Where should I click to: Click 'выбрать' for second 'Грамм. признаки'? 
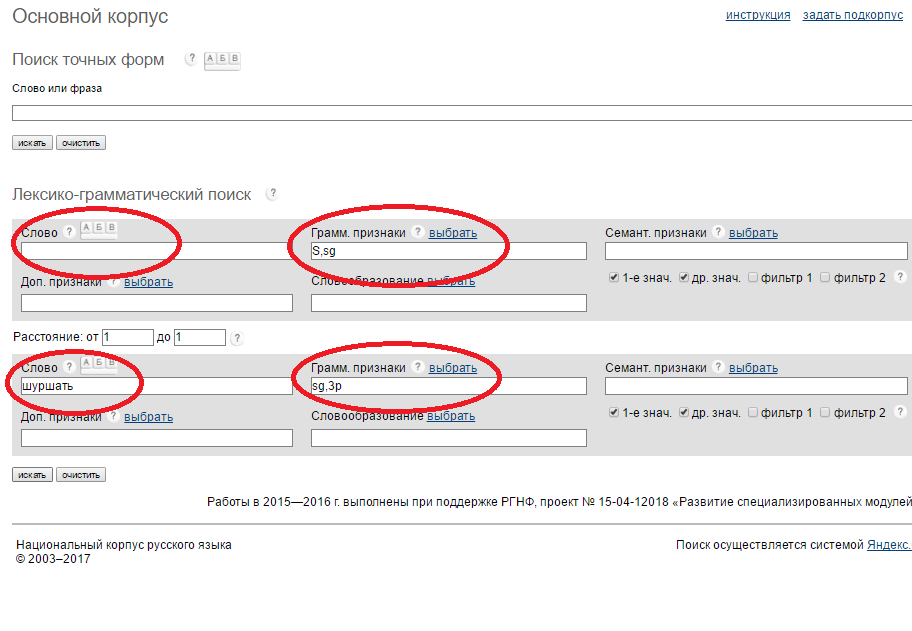(453, 368)
